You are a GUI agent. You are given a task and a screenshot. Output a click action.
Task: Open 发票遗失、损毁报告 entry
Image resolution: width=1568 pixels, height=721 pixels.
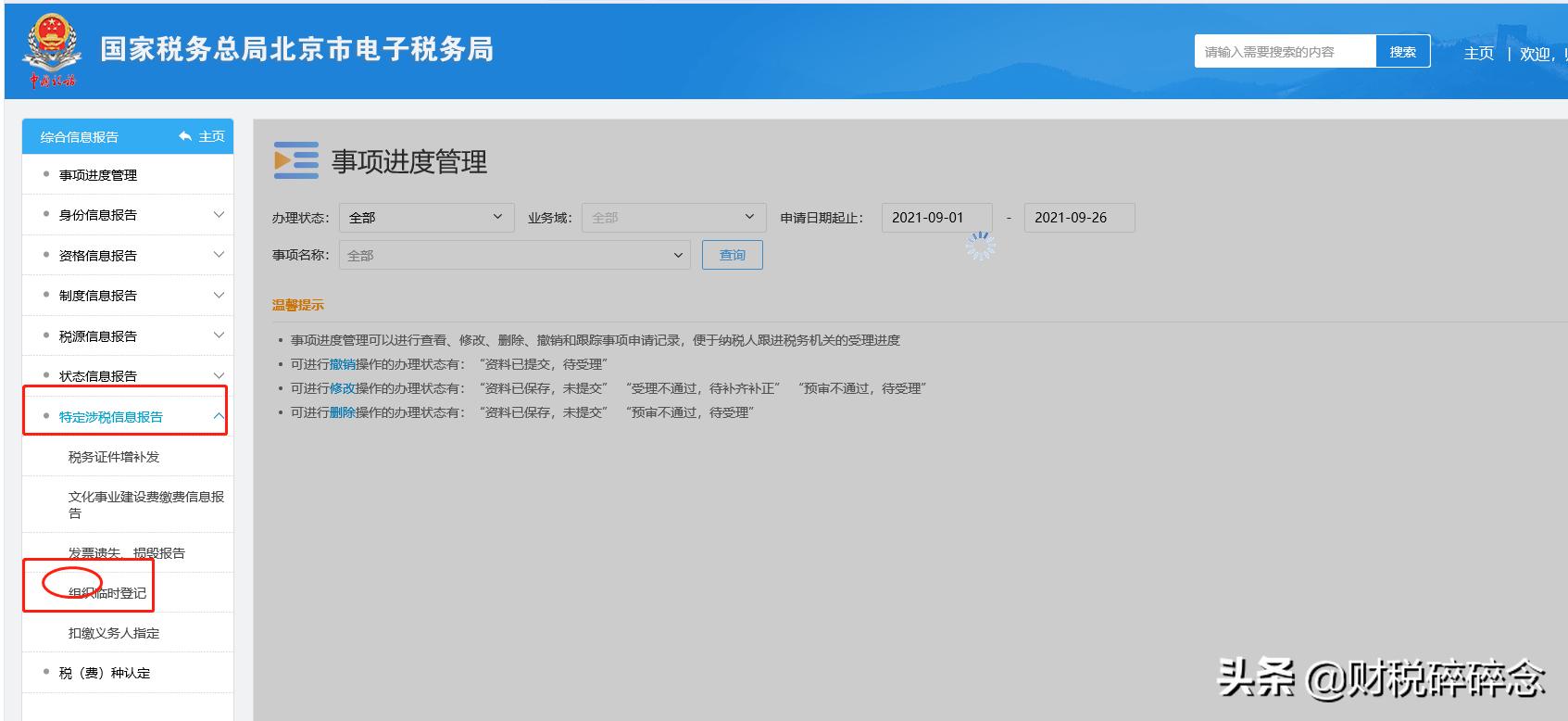click(127, 553)
